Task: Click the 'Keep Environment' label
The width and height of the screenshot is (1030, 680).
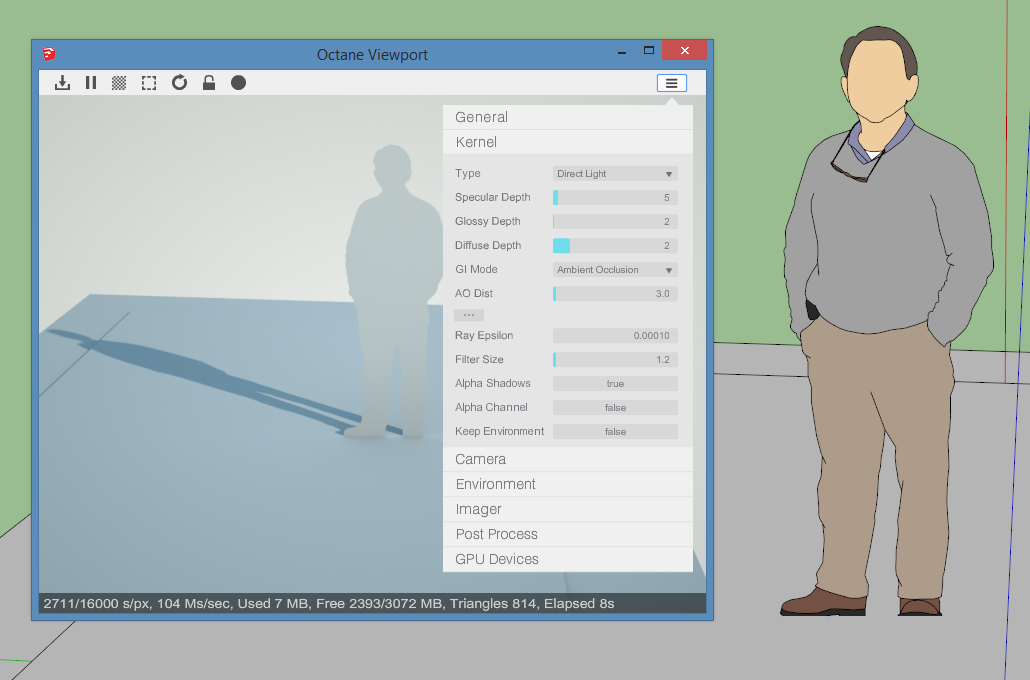Action: click(x=499, y=431)
